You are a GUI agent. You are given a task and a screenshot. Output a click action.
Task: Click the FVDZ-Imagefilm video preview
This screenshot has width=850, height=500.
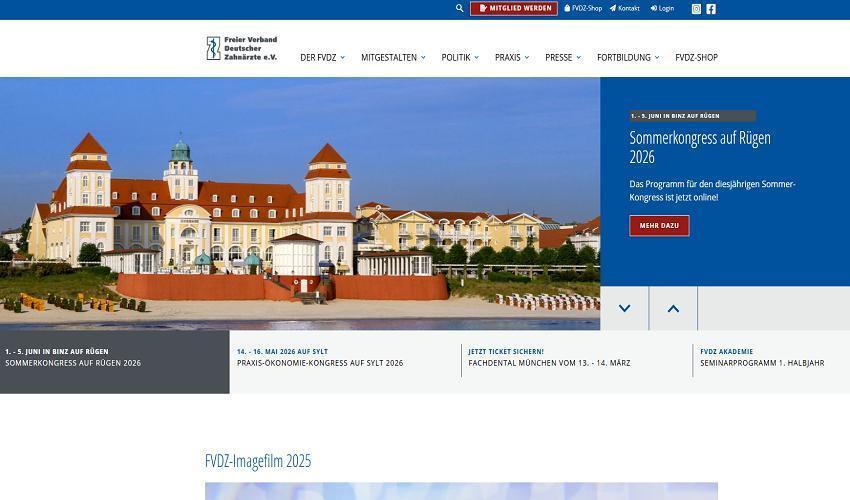coord(461,491)
